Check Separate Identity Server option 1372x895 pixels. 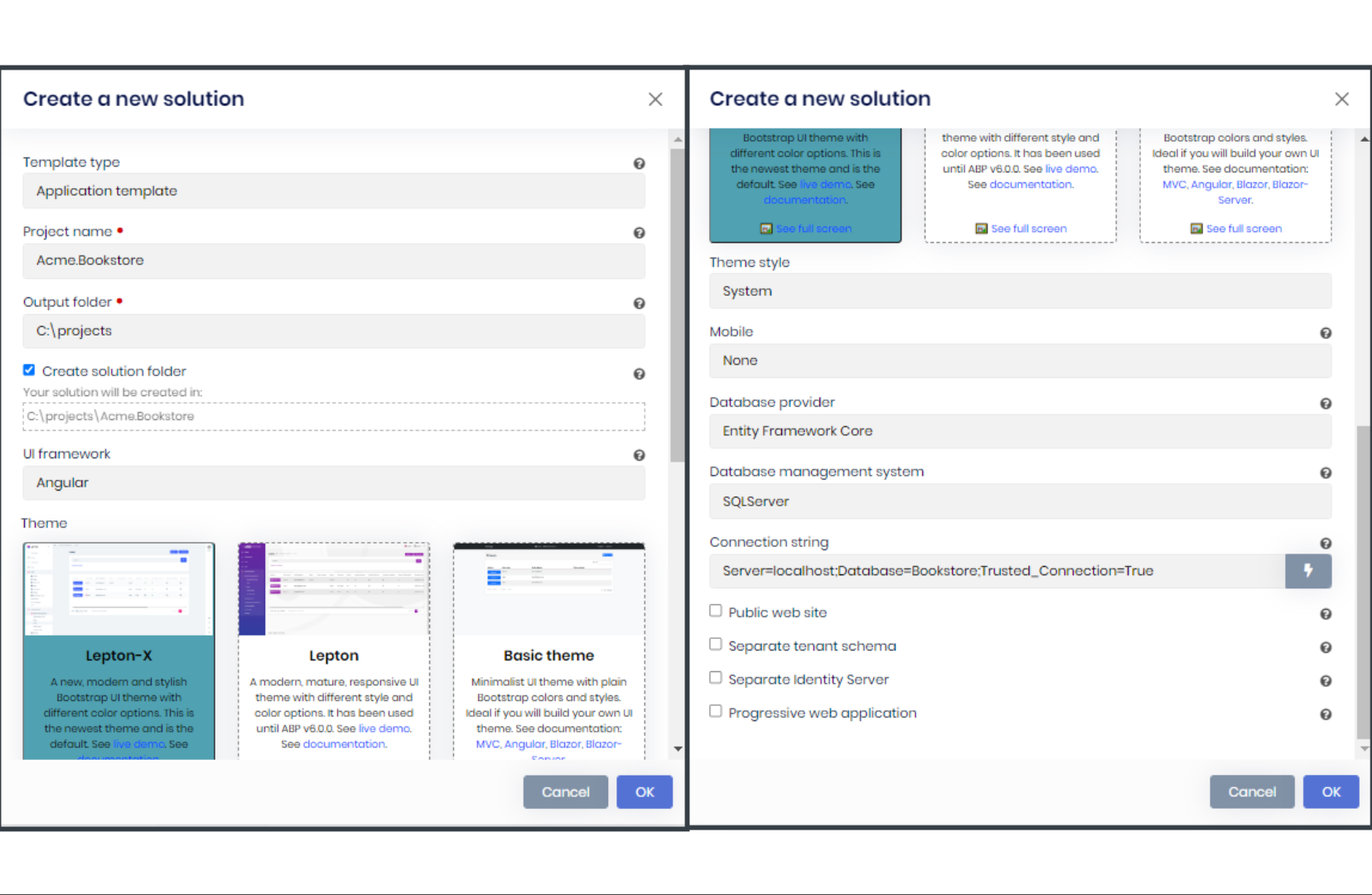click(716, 678)
